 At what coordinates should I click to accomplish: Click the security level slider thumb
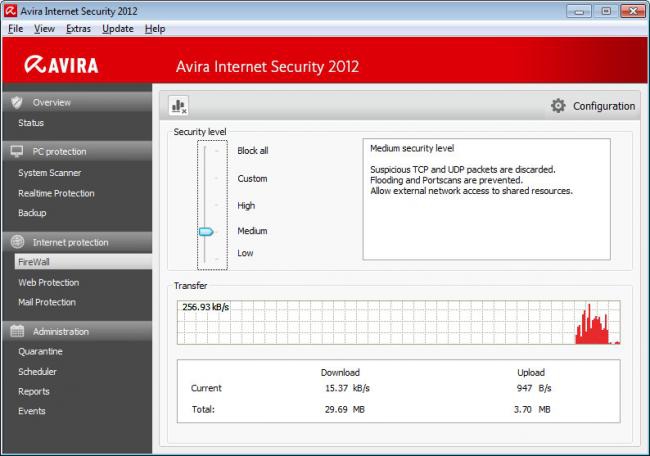click(206, 231)
